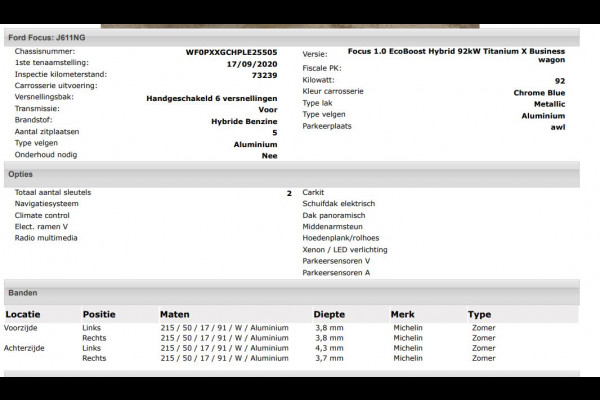Click the Handgeschakeld 6 versnellingen gearbox value
This screenshot has height=400, width=600.
pyautogui.click(x=211, y=97)
